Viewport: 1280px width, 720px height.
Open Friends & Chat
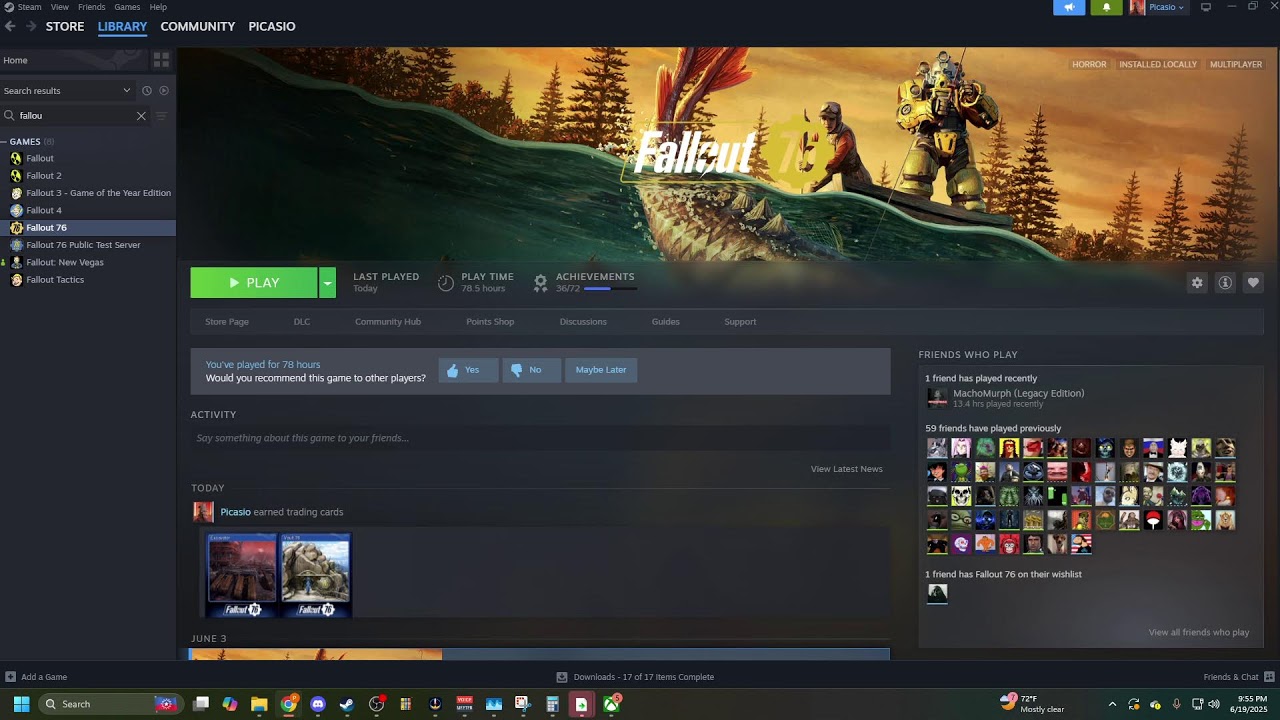point(1239,677)
